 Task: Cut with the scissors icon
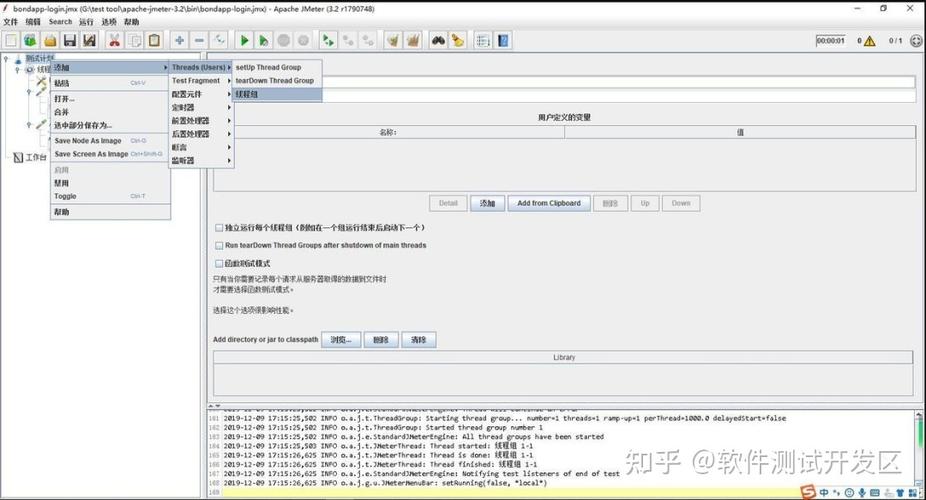tap(115, 40)
